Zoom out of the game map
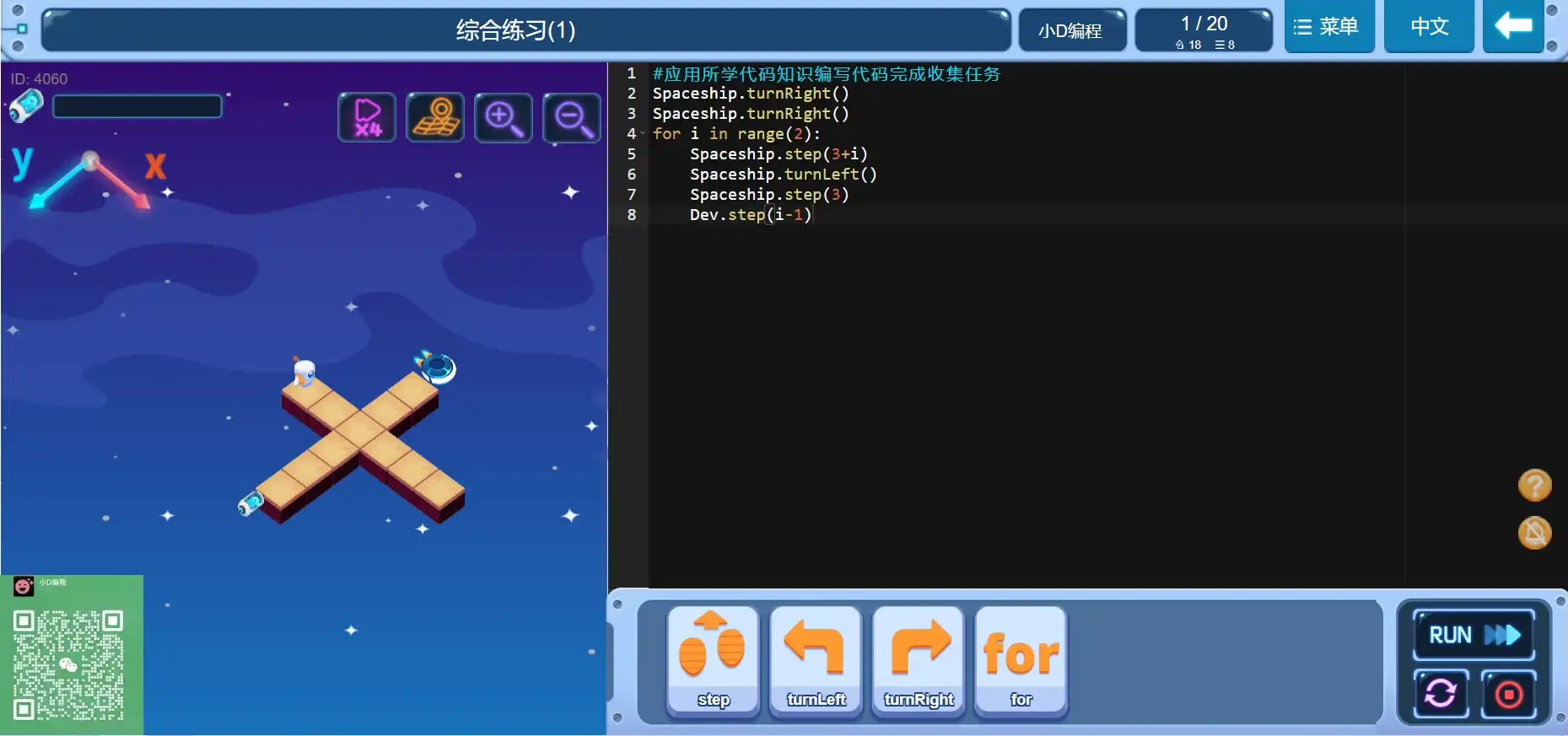This screenshot has width=1568, height=736. coord(572,117)
